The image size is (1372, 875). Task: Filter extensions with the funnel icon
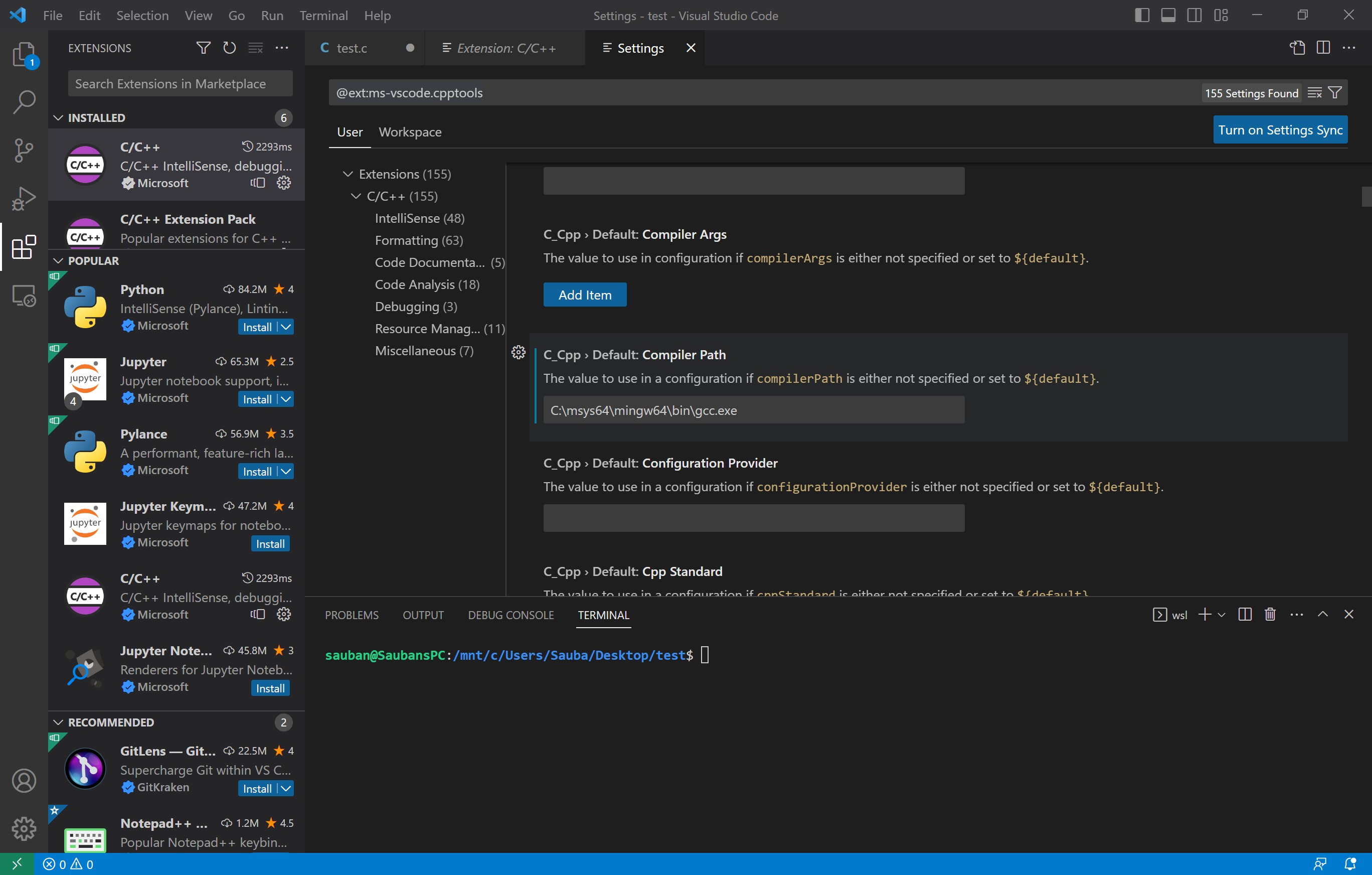tap(204, 48)
